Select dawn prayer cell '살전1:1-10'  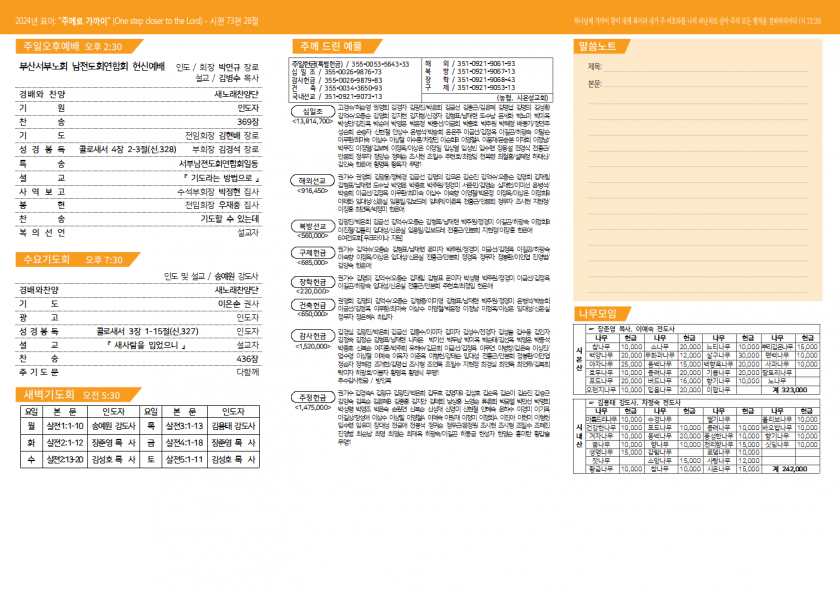[x=65, y=426]
